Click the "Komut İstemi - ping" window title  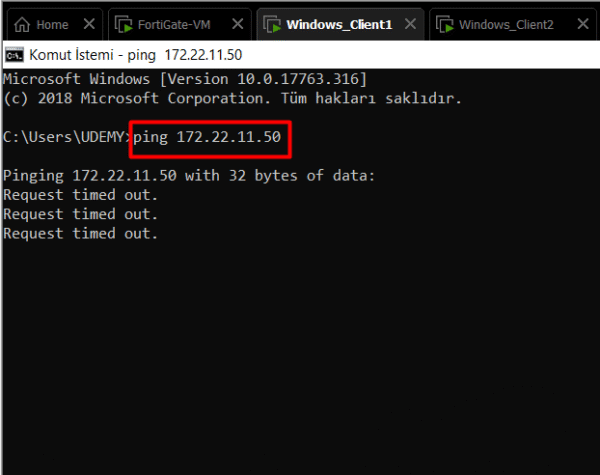click(x=135, y=53)
